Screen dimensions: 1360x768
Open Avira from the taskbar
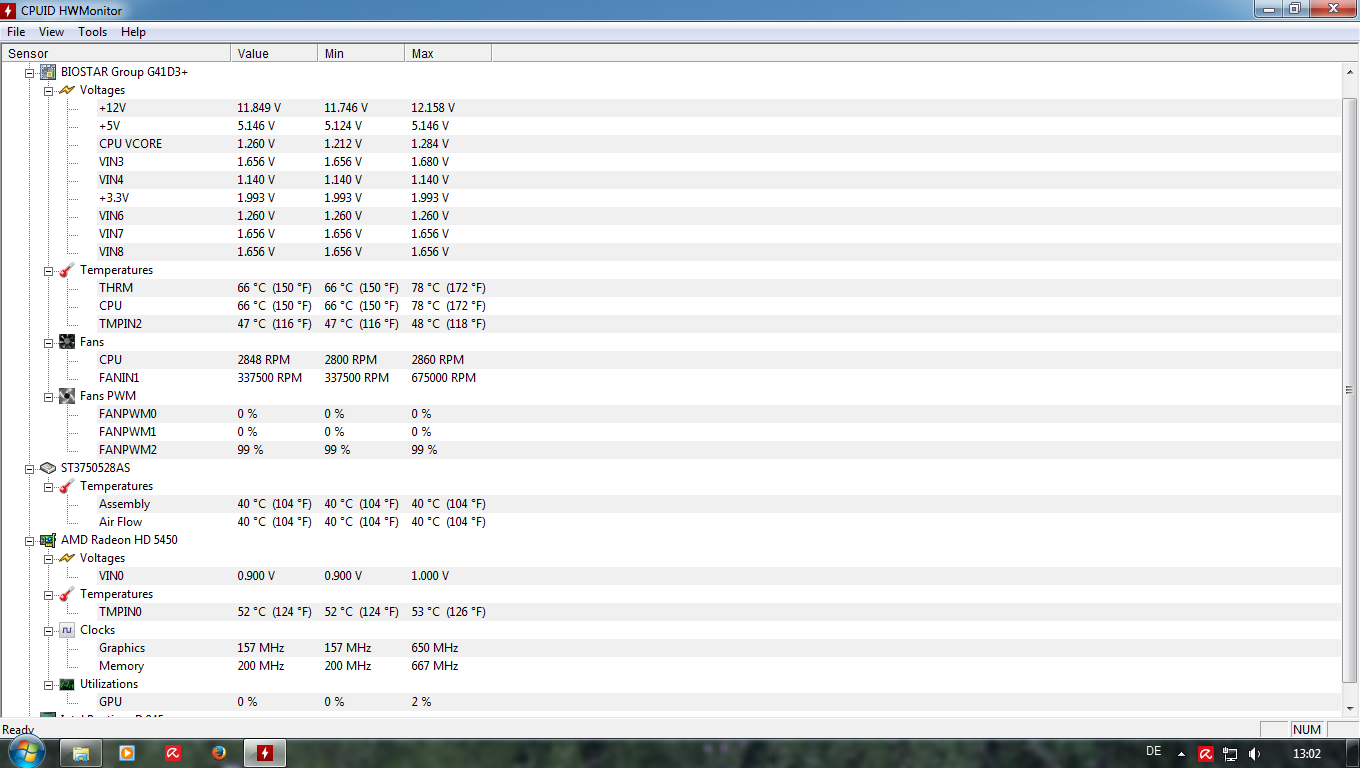[173, 753]
